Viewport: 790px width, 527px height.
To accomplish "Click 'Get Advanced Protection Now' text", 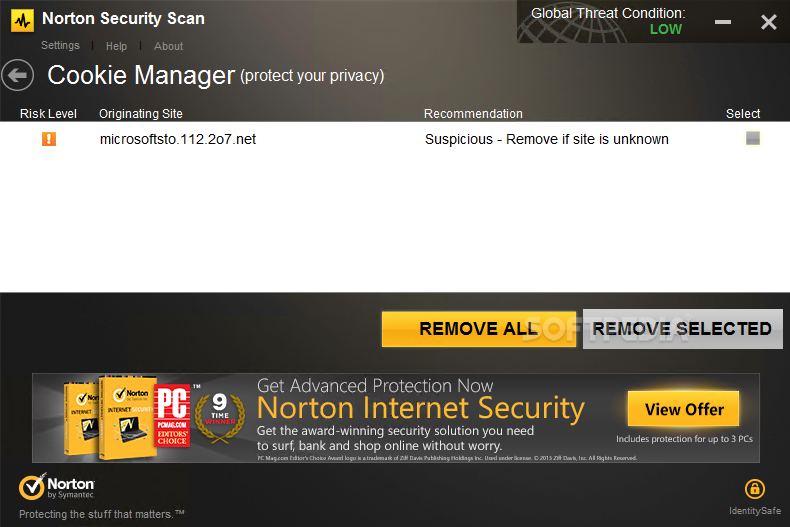I will pyautogui.click(x=375, y=386).
